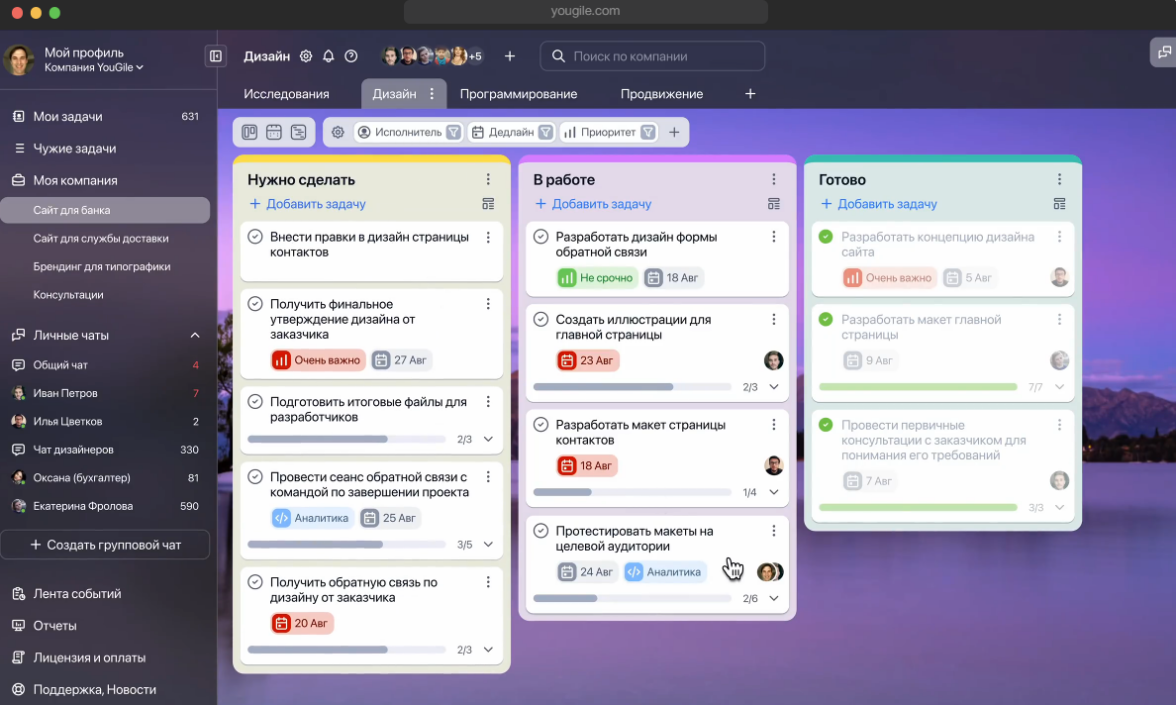1176x705 pixels.
Task: Click assignee avatar on Разработать макет страницы контактов
Action: coord(774,466)
